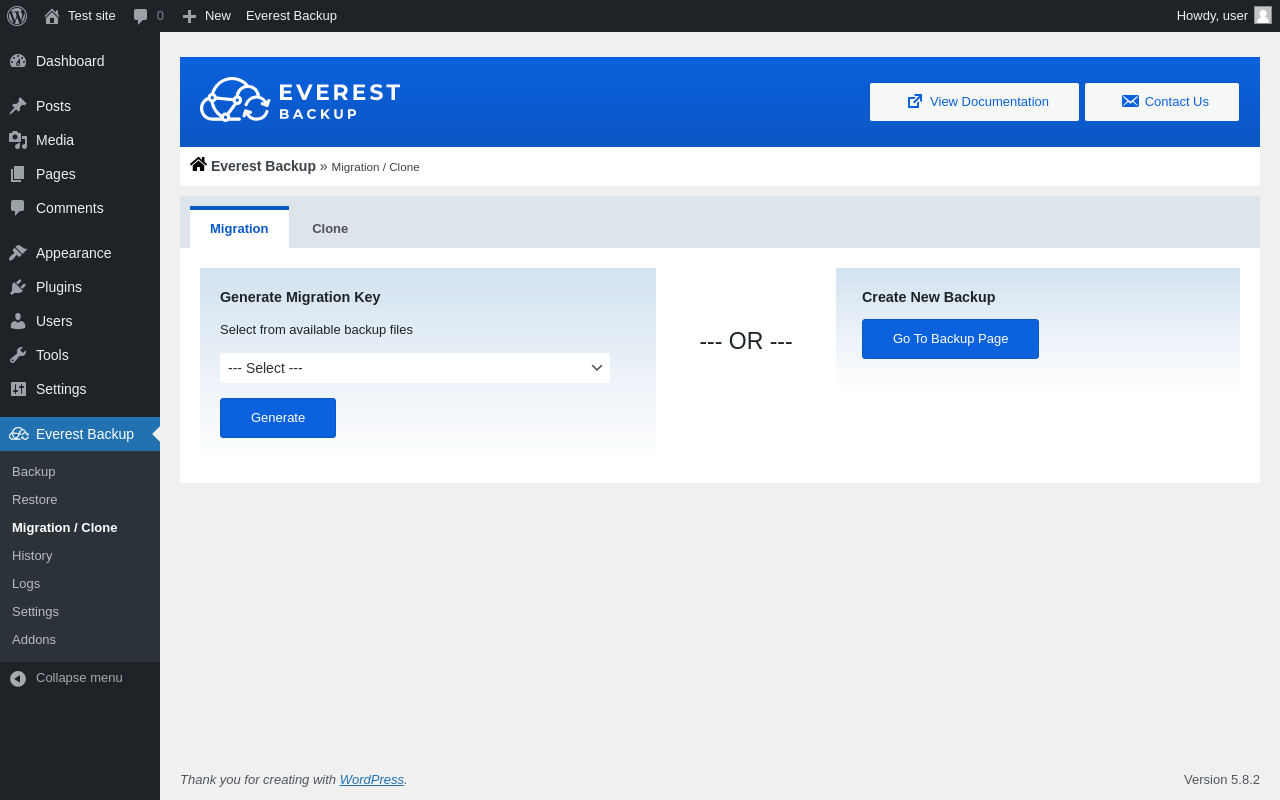Click the envelope icon in Contact Us
The height and width of the screenshot is (800, 1280).
[x=1130, y=101]
